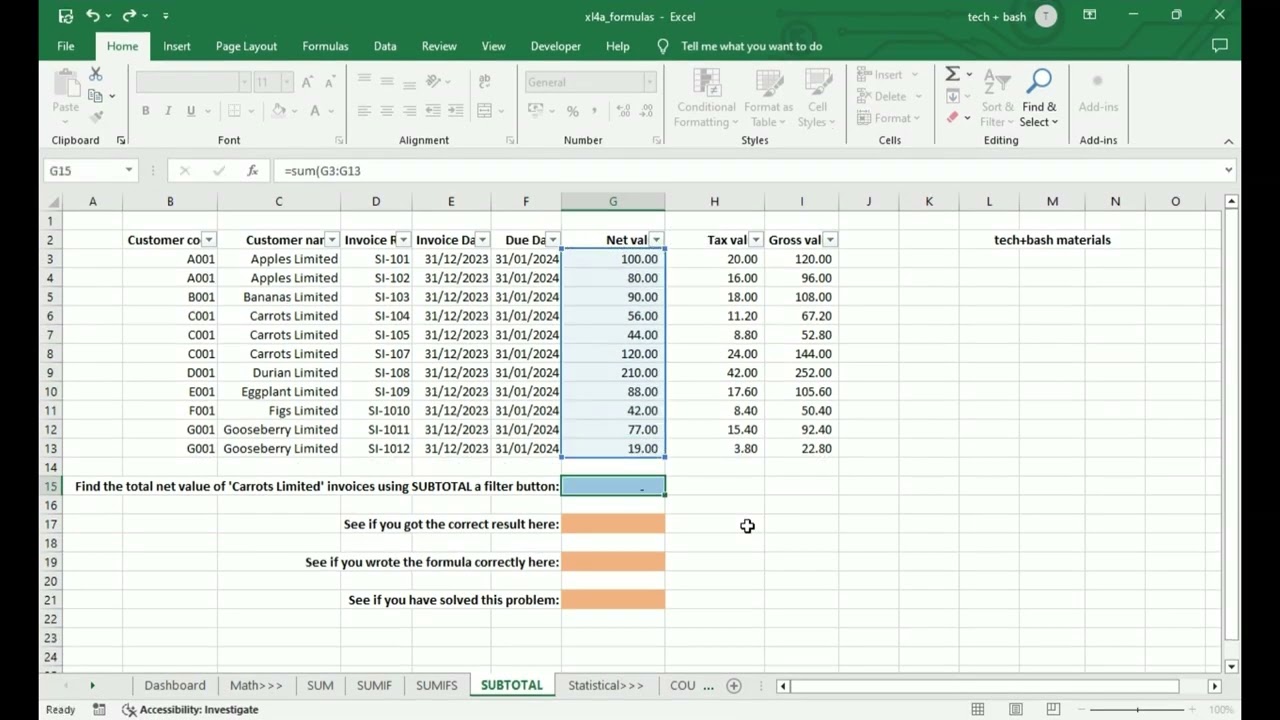
Task: Open Format as Table gallery
Action: (x=768, y=99)
